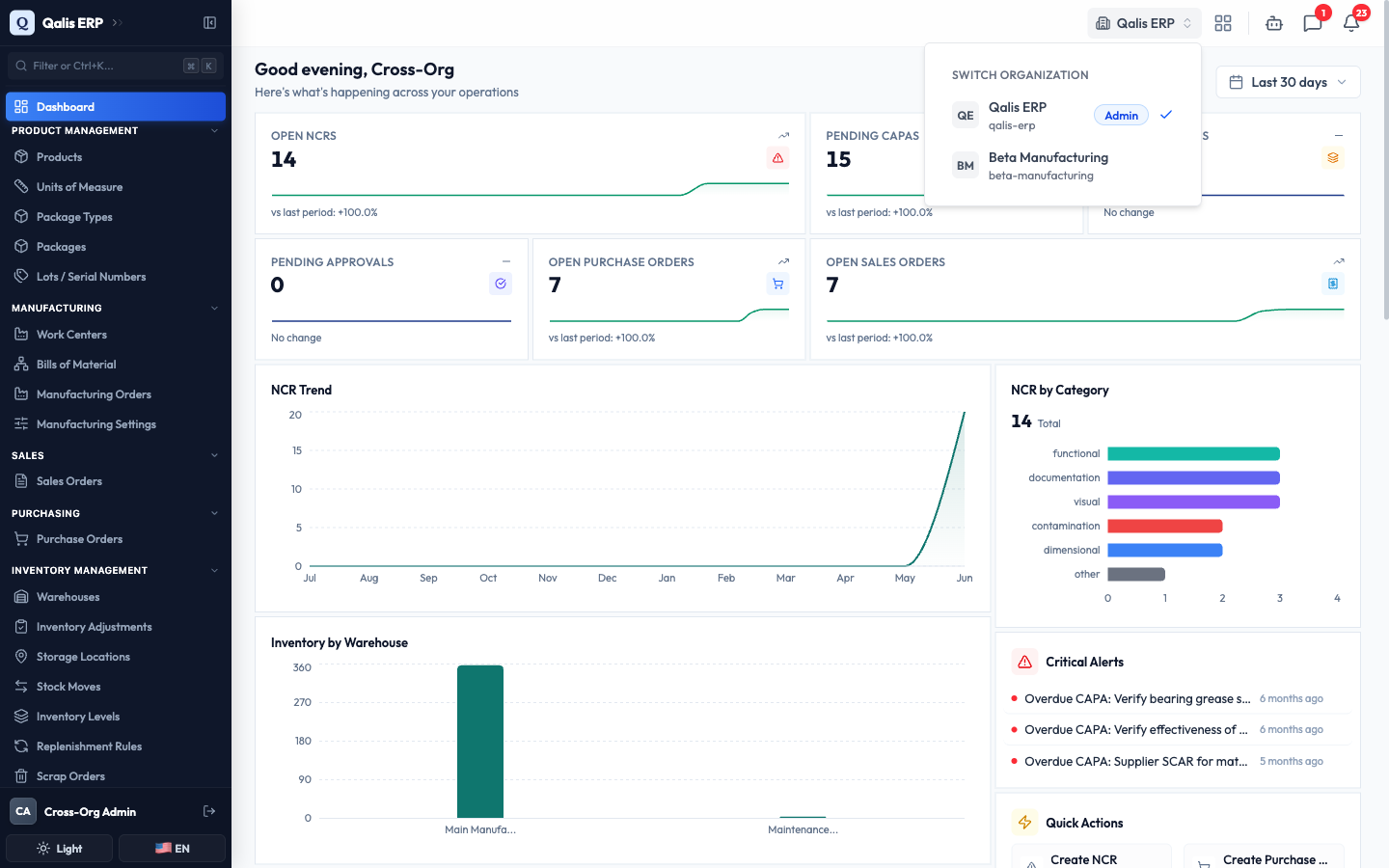Switch to Beta Manufacturing organization
The width and height of the screenshot is (1389, 868).
coord(1062,166)
